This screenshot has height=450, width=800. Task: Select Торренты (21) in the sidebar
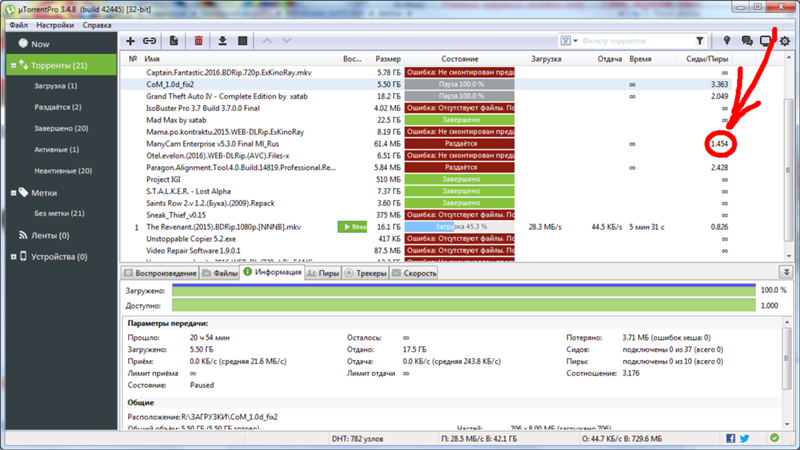click(x=62, y=65)
